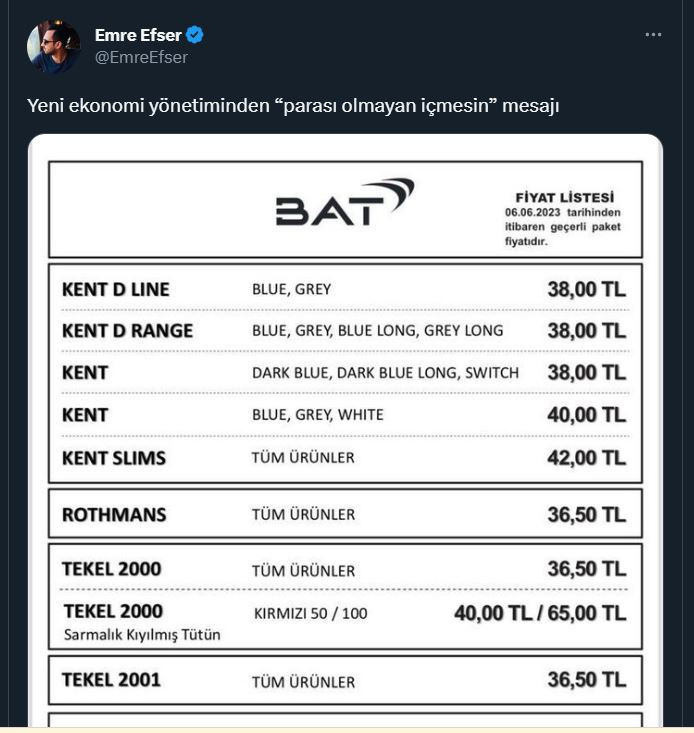Click the KENT D LINE row label
The width and height of the screenshot is (694, 733).
115,289
